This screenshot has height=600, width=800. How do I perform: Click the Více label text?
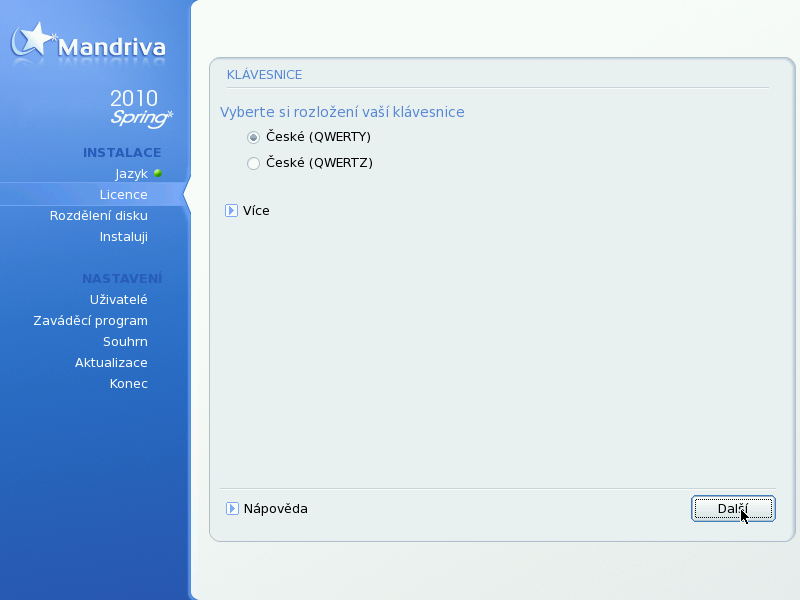(x=256, y=211)
